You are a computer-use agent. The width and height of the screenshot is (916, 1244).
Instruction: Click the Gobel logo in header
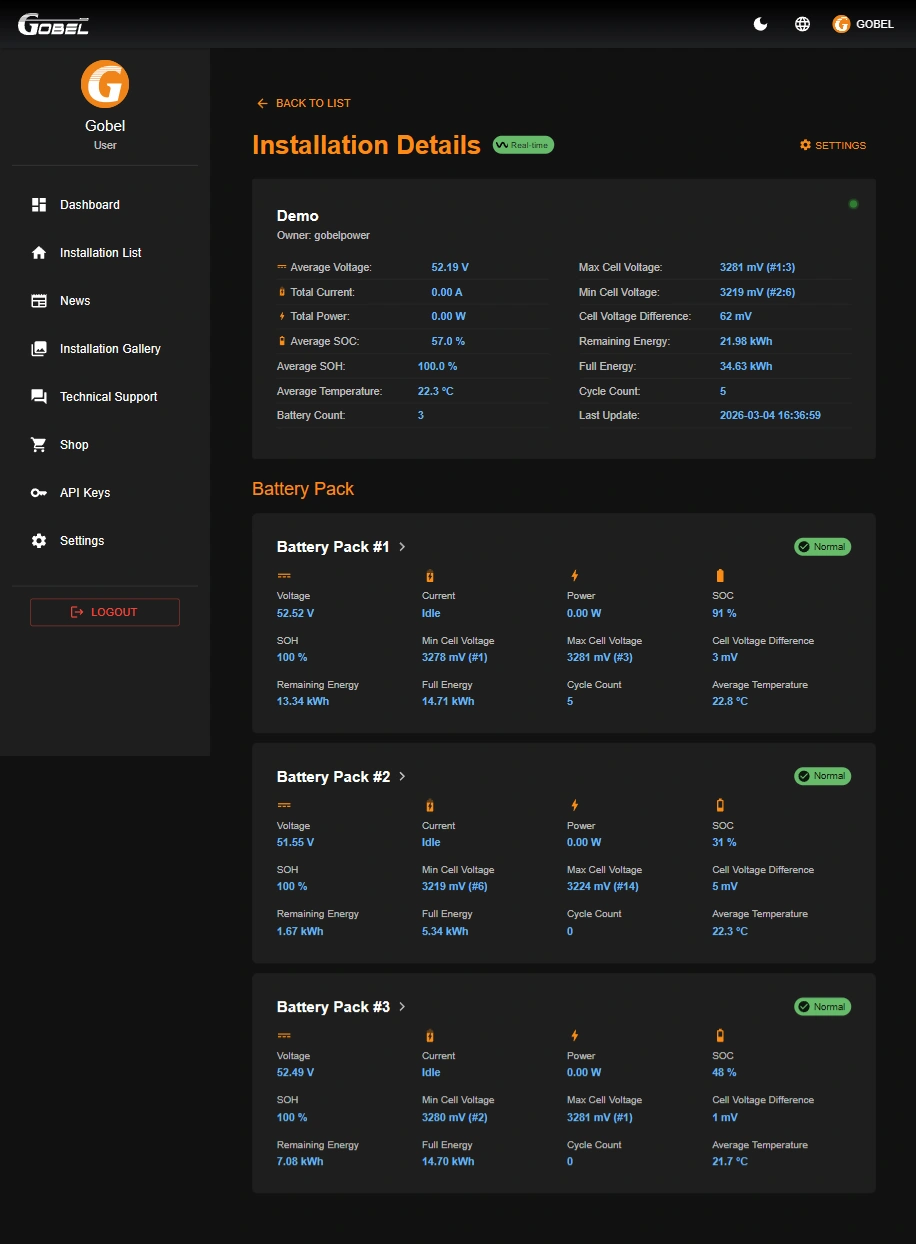(x=54, y=24)
